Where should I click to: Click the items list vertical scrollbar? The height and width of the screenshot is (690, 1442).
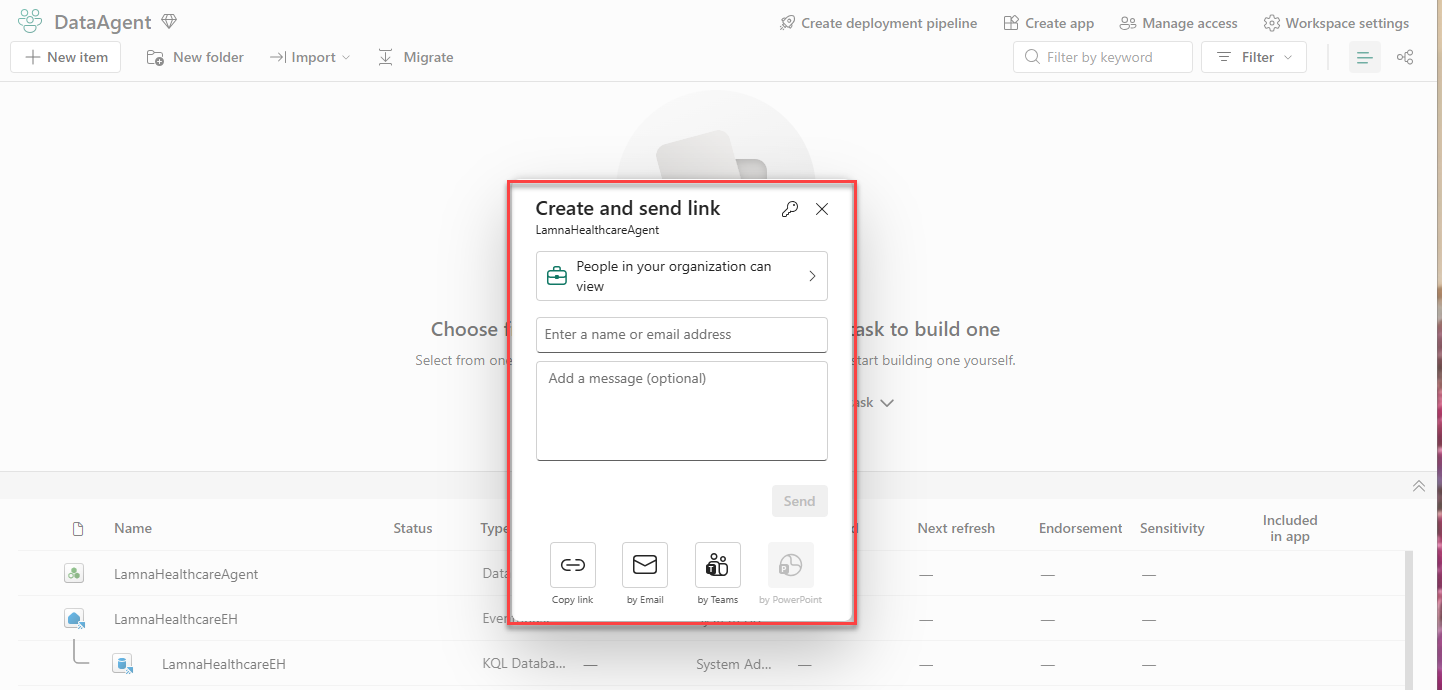pos(1410,619)
